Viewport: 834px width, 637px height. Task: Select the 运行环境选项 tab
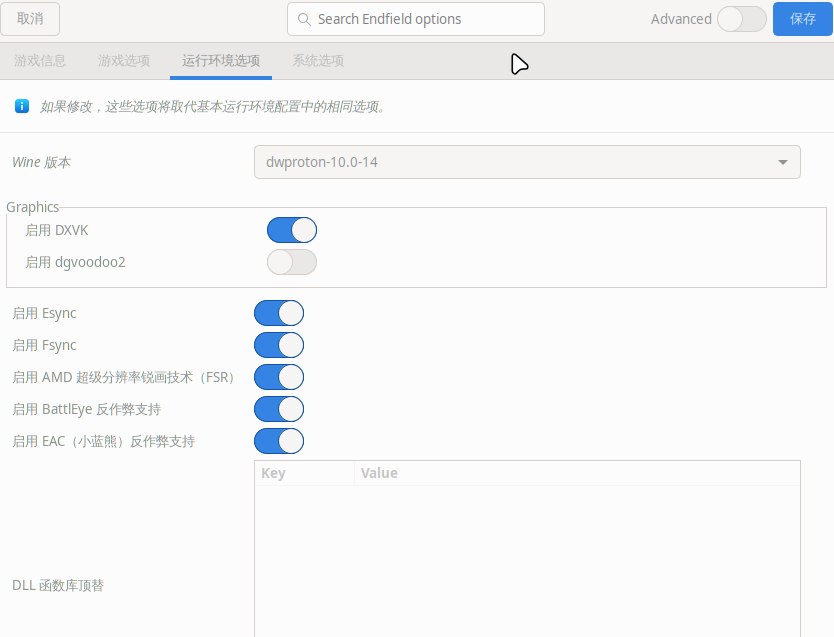(x=221, y=61)
